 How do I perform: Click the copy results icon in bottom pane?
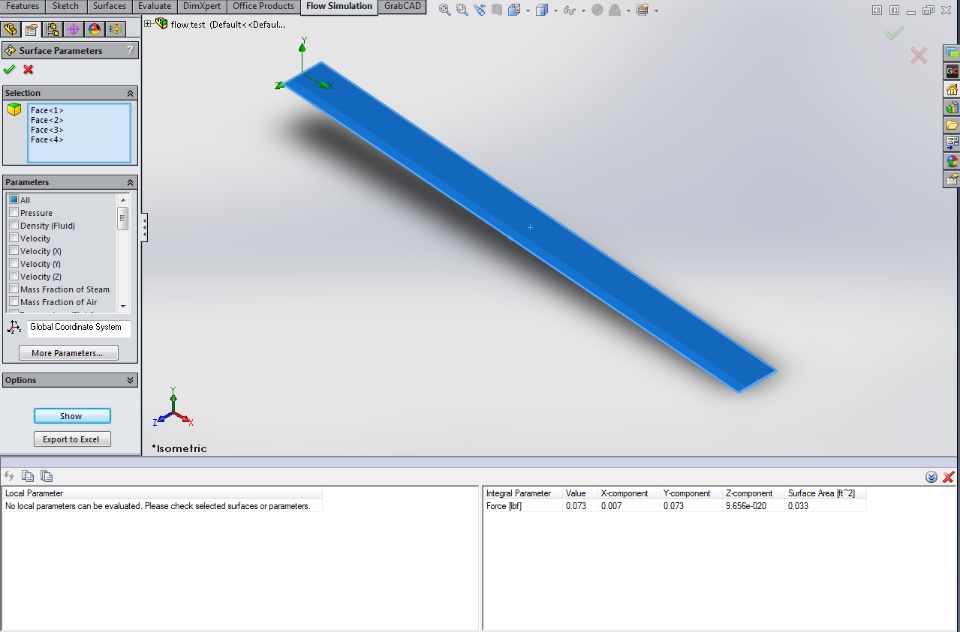tap(28, 476)
